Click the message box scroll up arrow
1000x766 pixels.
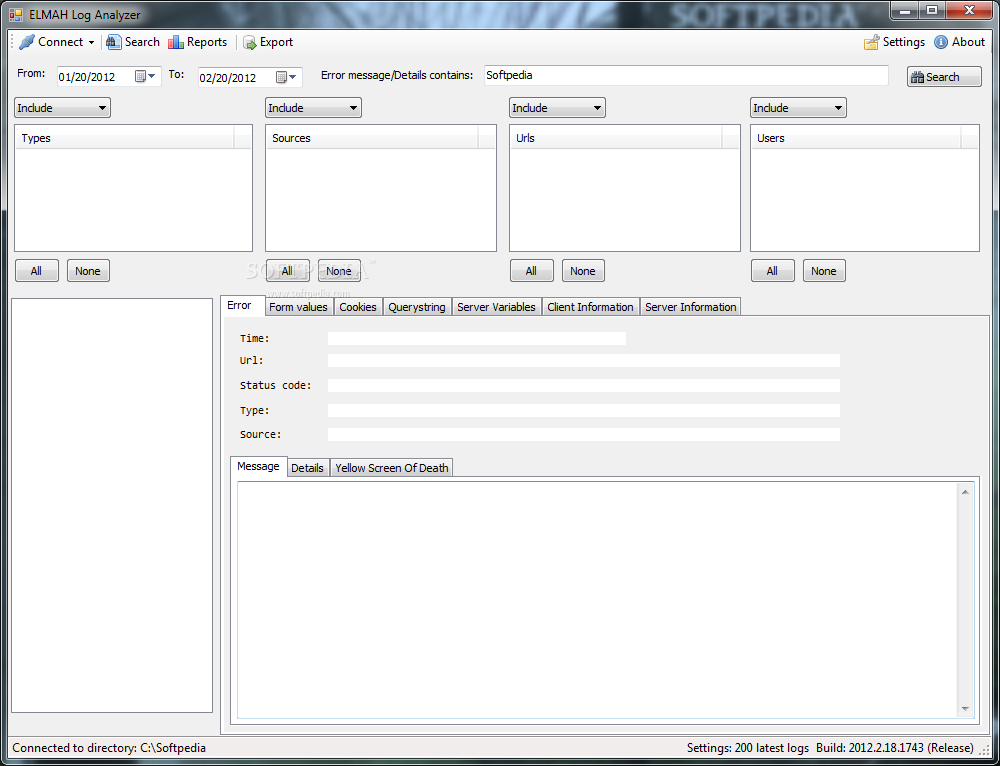coord(965,492)
